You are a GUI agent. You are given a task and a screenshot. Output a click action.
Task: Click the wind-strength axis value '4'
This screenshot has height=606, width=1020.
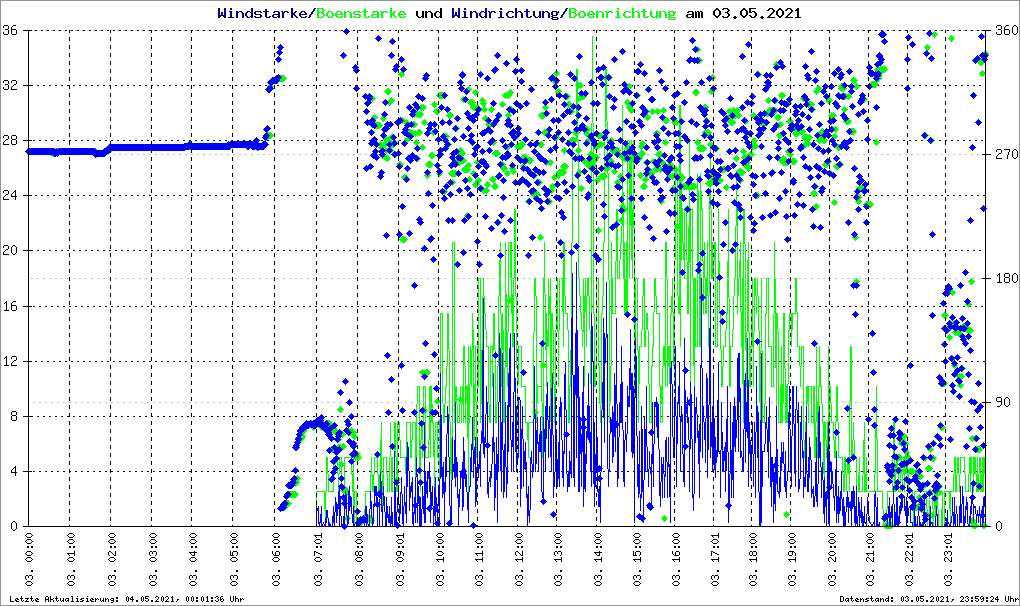[14, 471]
